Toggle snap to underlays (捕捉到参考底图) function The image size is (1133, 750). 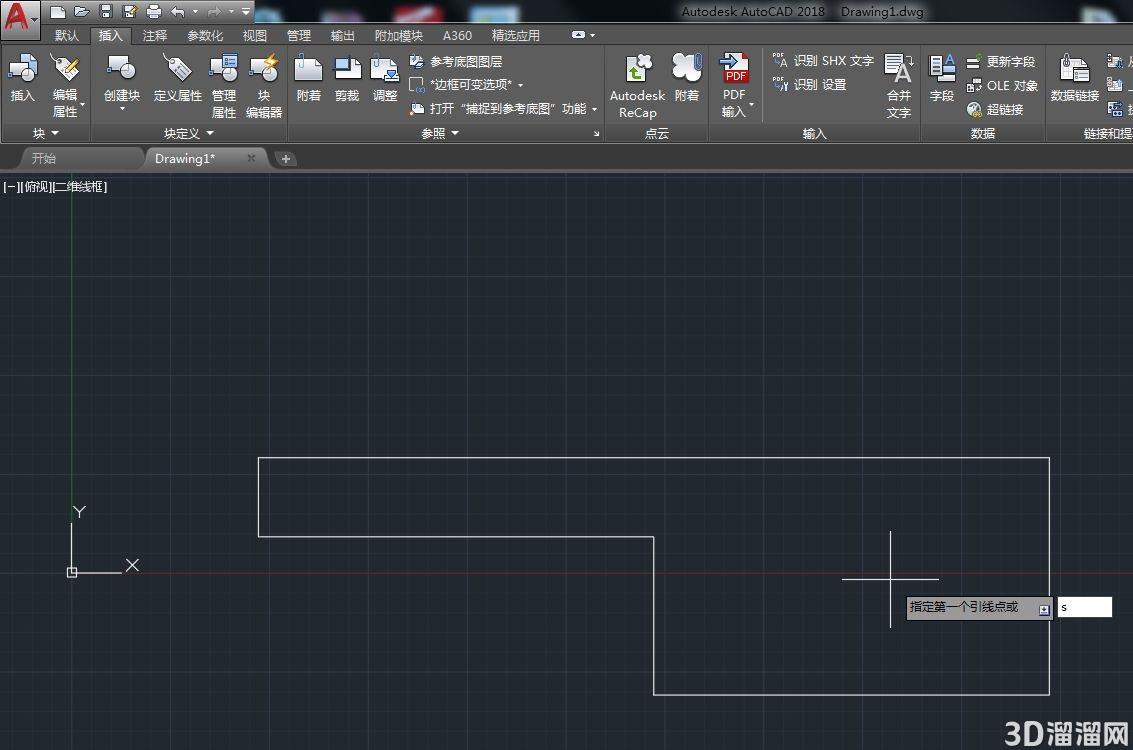pyautogui.click(x=504, y=109)
